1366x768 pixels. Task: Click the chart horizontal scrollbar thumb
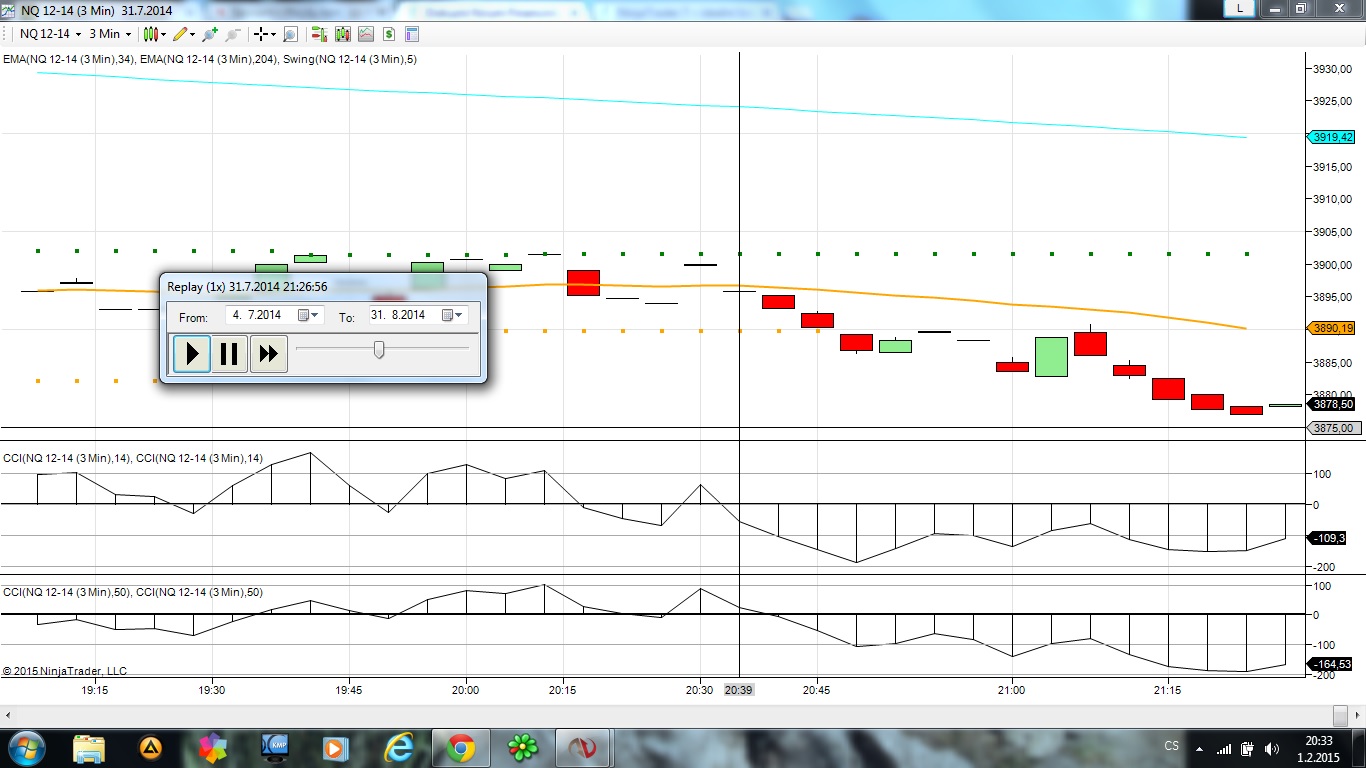coord(1340,715)
